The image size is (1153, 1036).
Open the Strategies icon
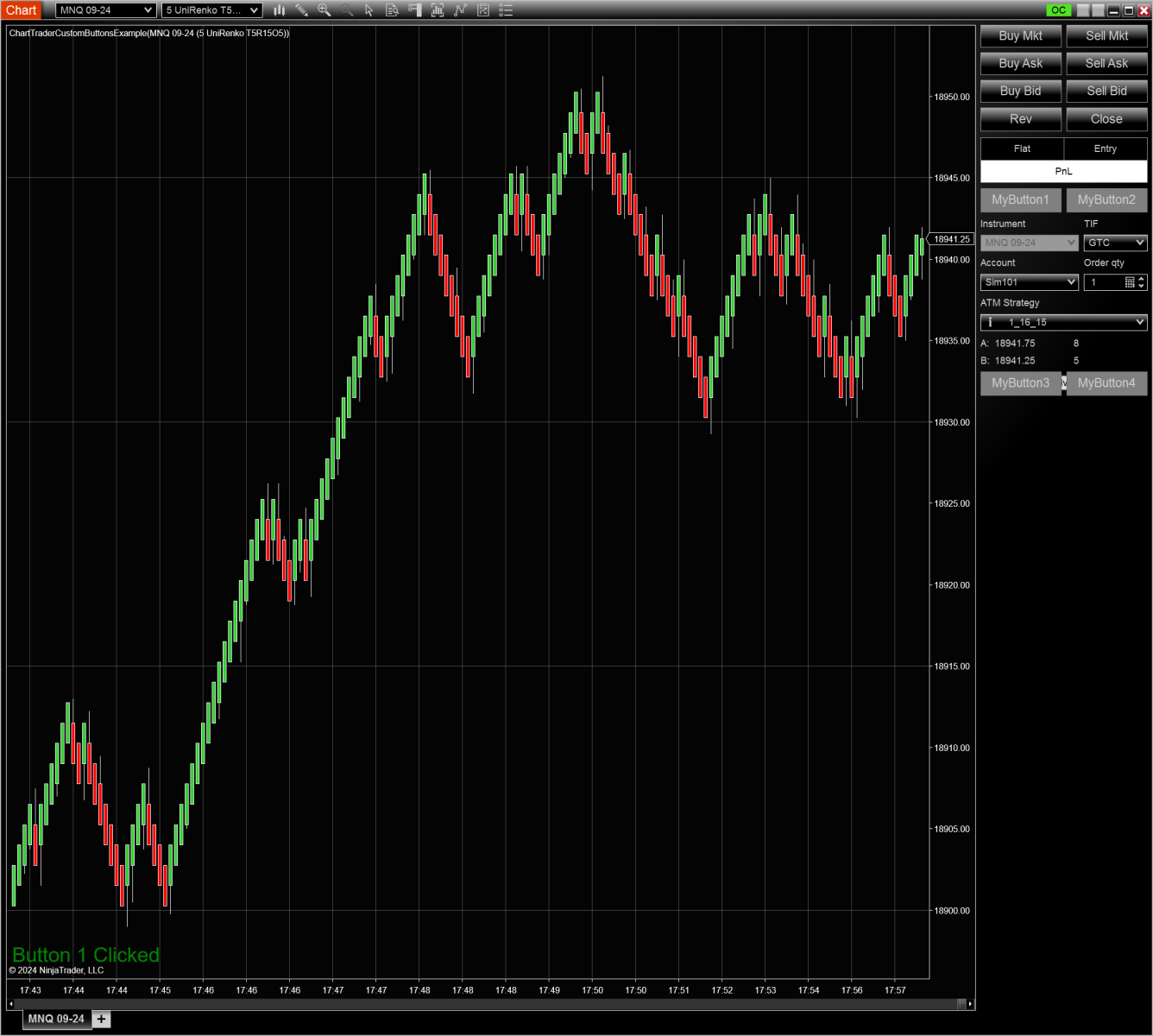pos(483,10)
